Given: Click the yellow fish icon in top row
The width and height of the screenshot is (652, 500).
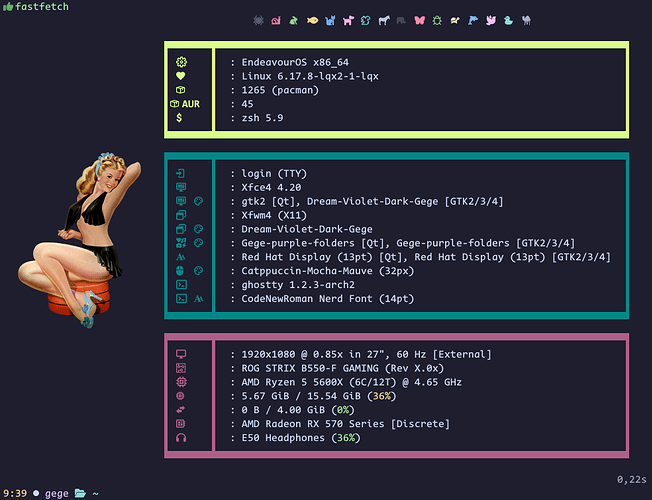Looking at the screenshot, I should [x=312, y=19].
